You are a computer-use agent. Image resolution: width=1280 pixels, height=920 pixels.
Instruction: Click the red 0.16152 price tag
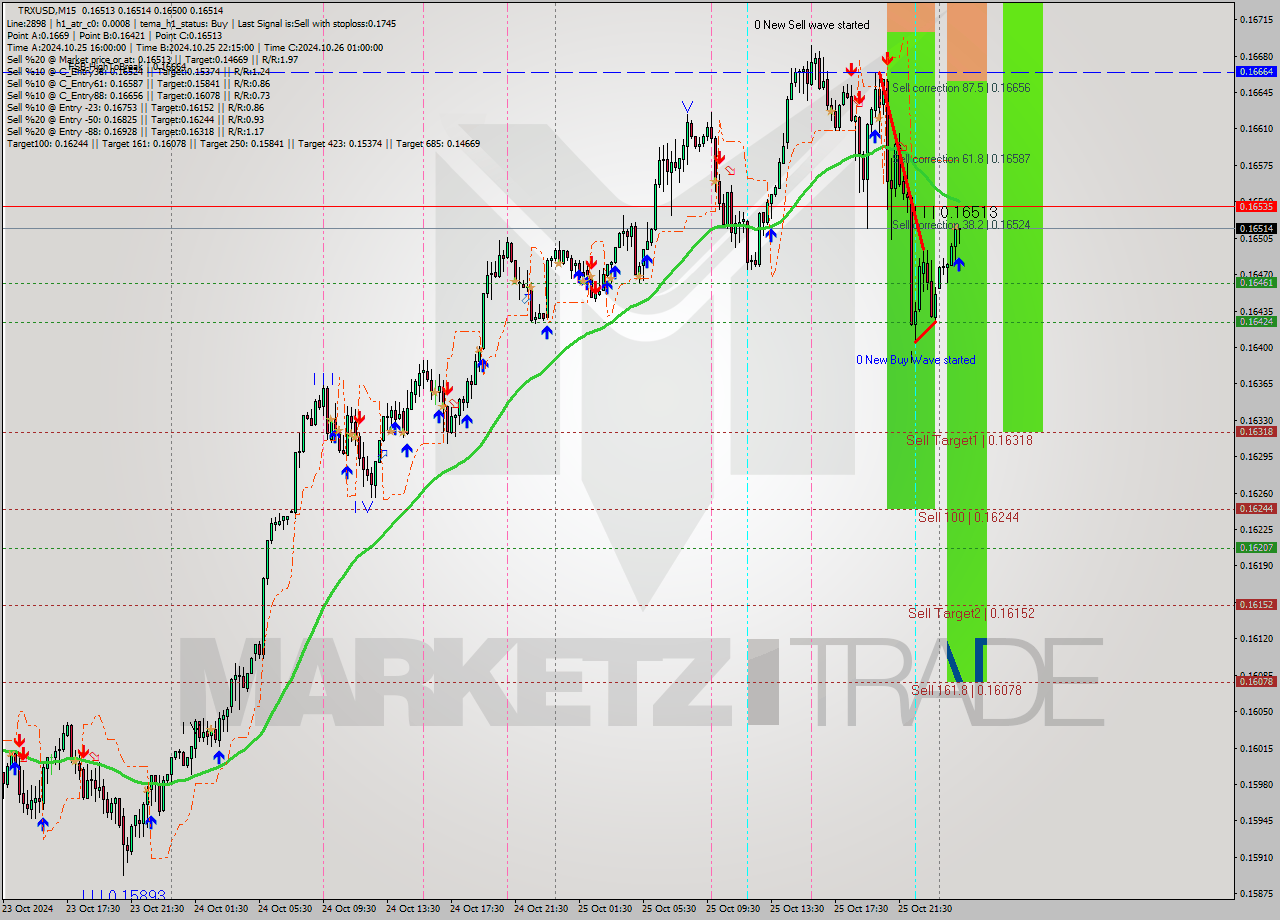(x=1256, y=605)
